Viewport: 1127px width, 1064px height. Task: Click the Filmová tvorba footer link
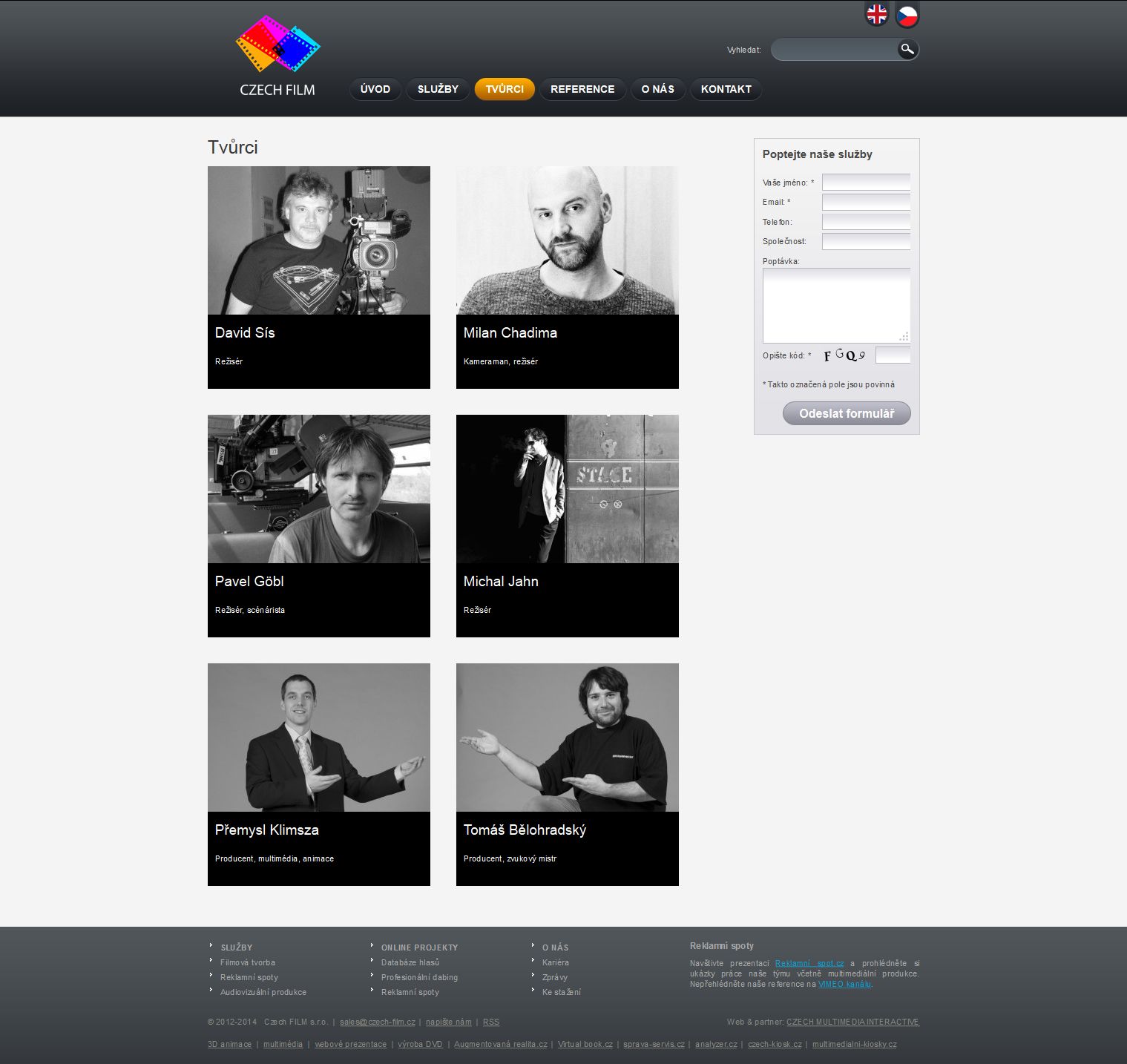coord(248,962)
